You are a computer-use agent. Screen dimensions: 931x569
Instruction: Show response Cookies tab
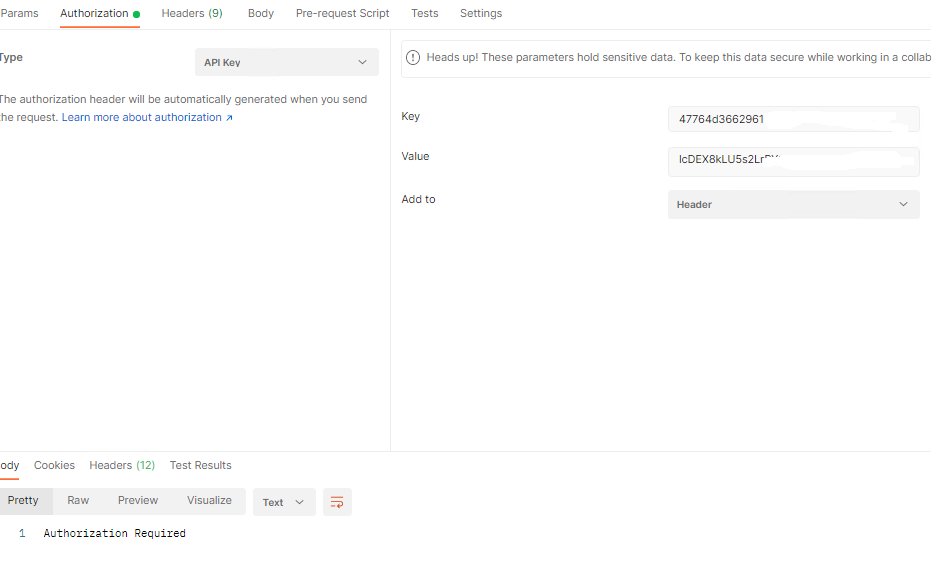54,465
